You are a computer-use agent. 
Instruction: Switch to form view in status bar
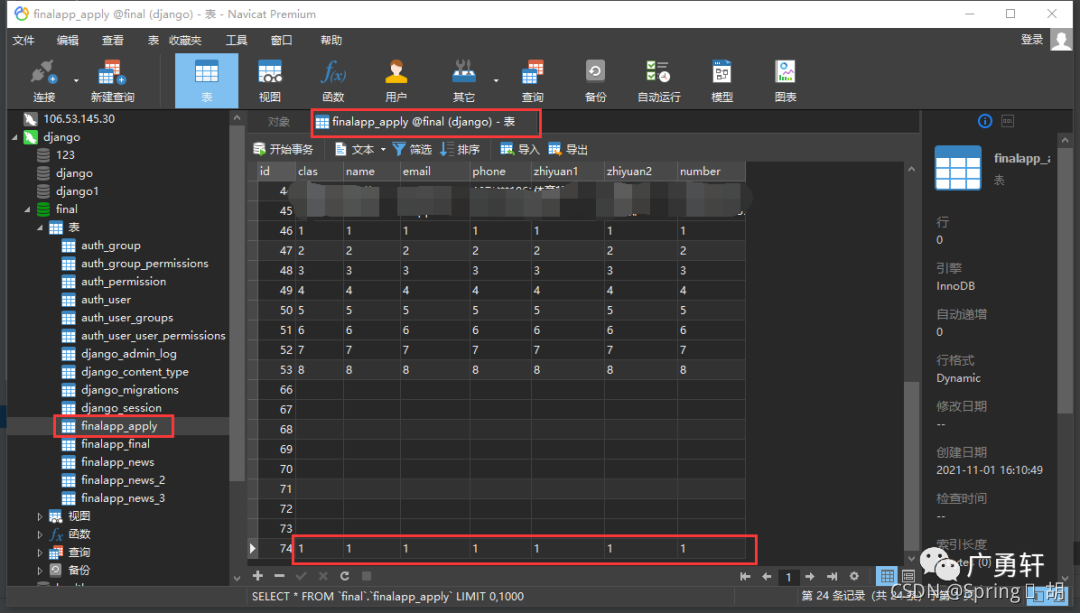pos(907,576)
